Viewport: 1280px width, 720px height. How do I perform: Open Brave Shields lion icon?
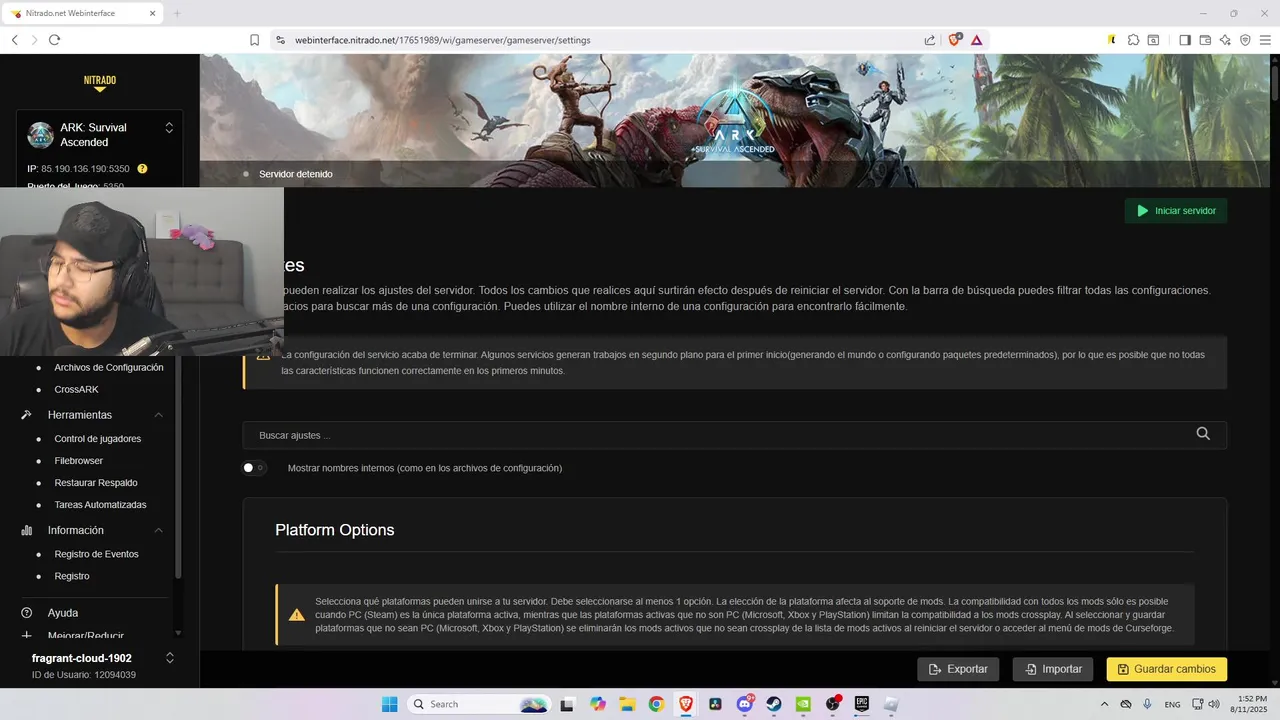coord(954,40)
